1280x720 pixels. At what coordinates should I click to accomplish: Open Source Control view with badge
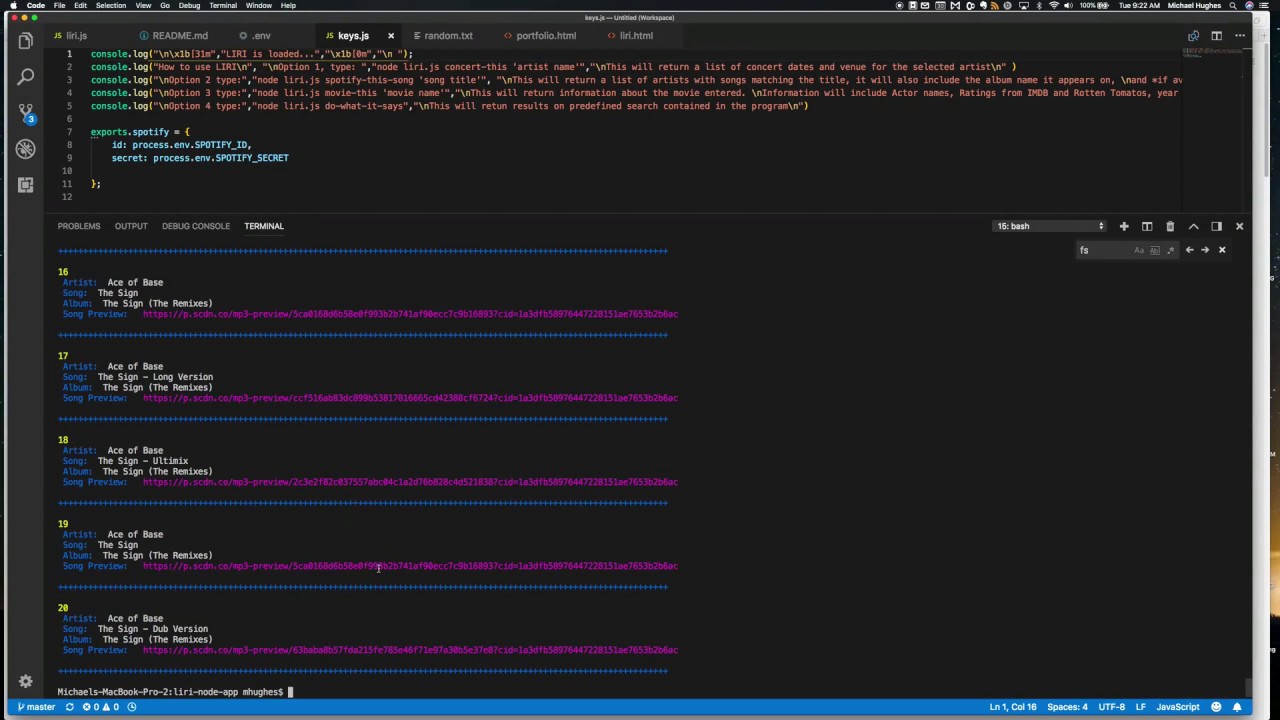pyautogui.click(x=25, y=113)
